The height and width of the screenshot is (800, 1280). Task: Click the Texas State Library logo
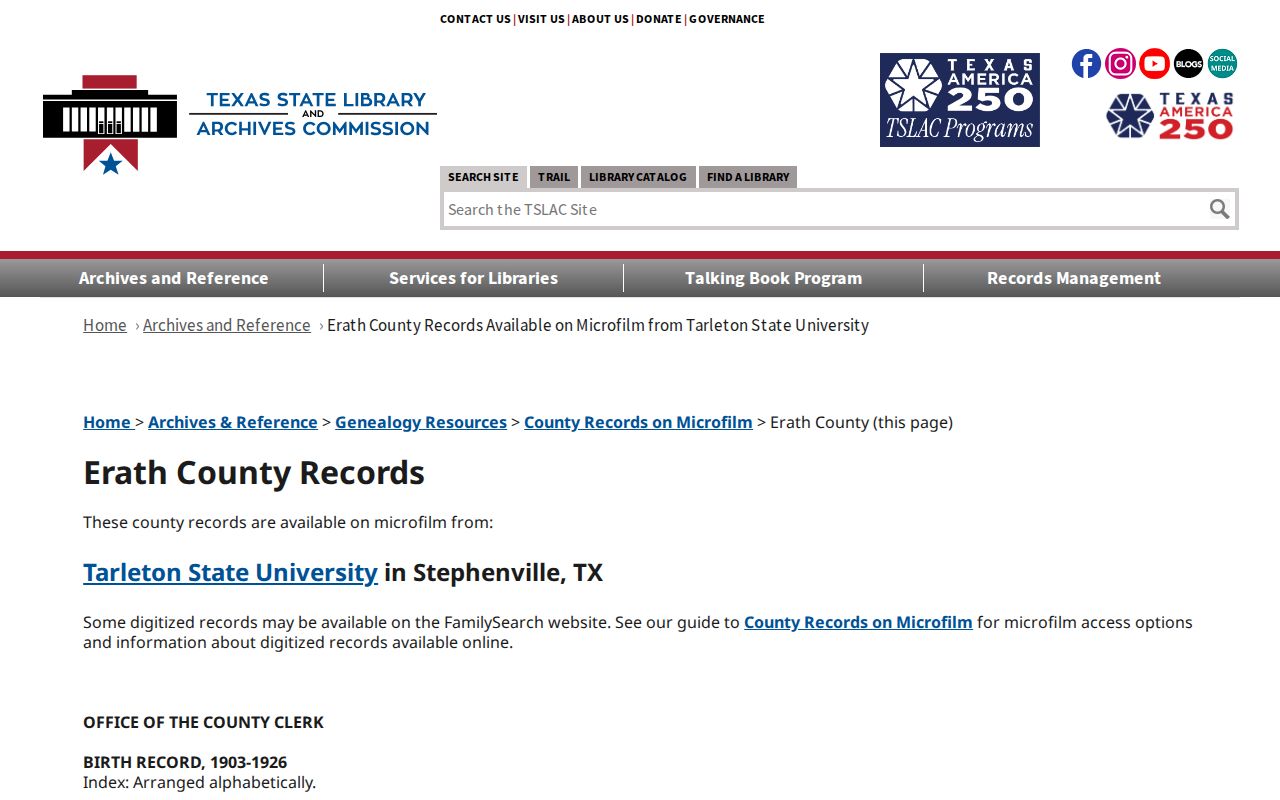(240, 124)
